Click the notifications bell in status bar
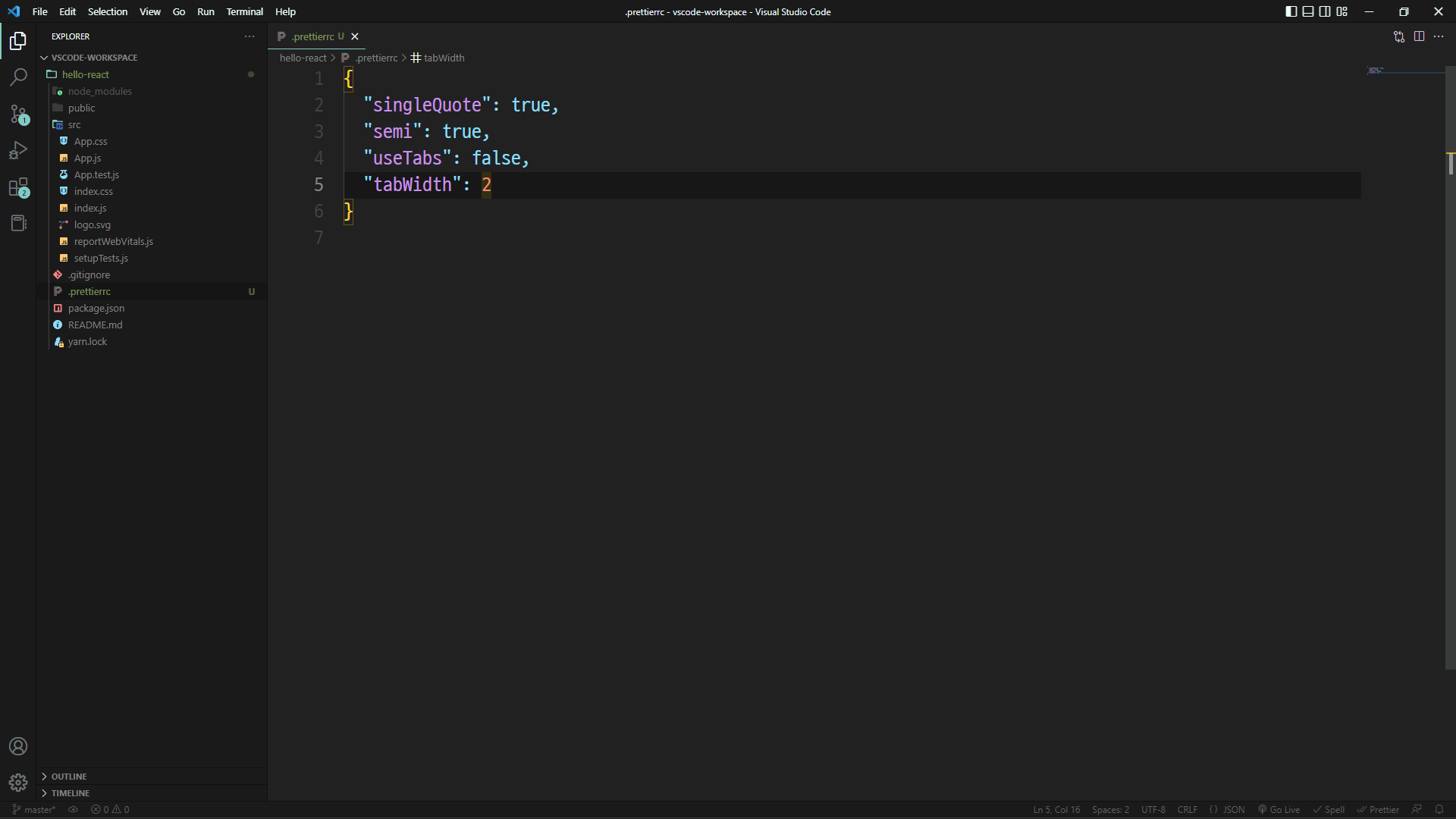The height and width of the screenshot is (819, 1456). 1439,809
